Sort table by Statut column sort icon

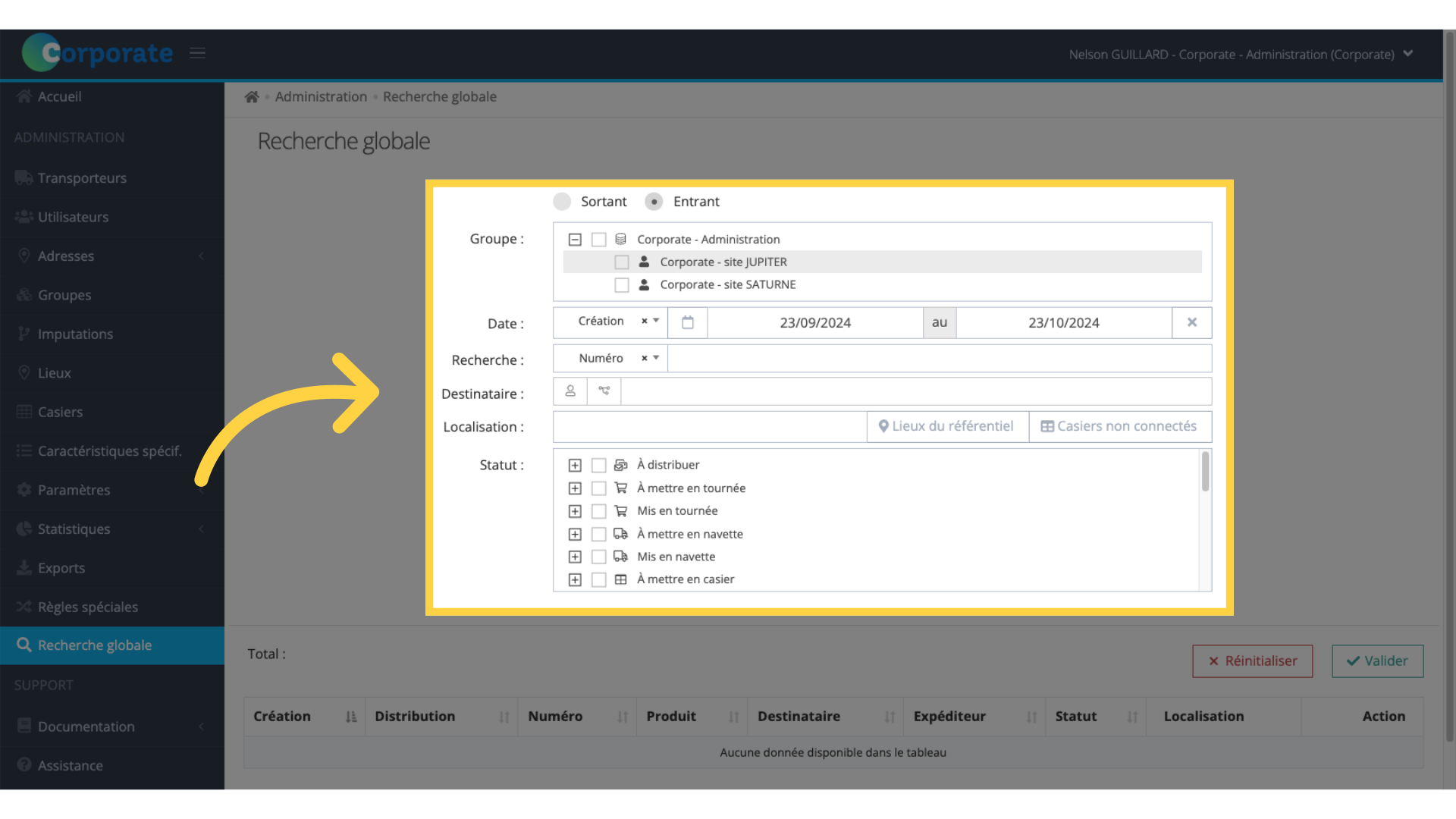tap(1132, 717)
